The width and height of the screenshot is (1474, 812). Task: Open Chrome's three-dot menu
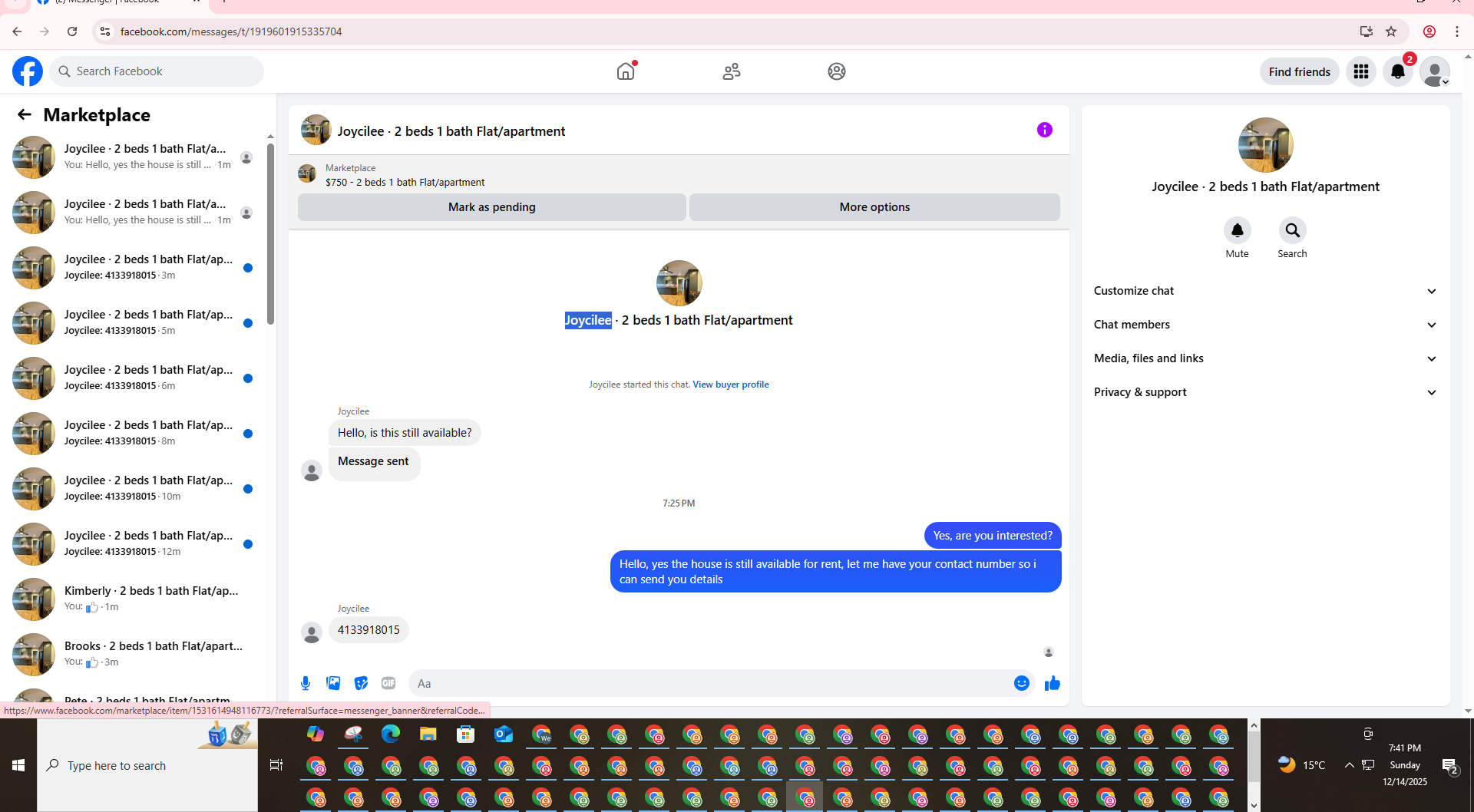1456,31
